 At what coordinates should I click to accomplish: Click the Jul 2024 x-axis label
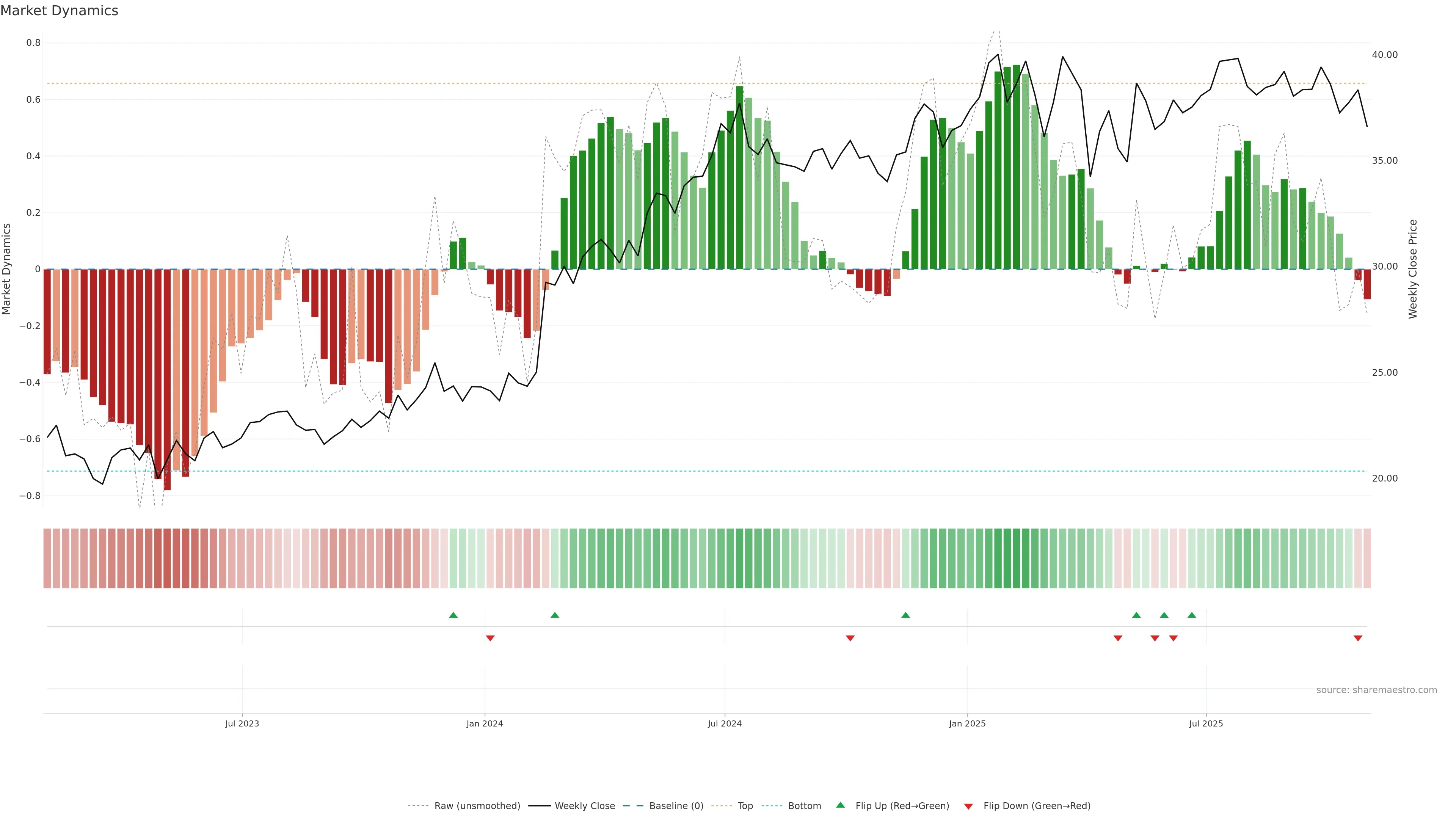725,723
